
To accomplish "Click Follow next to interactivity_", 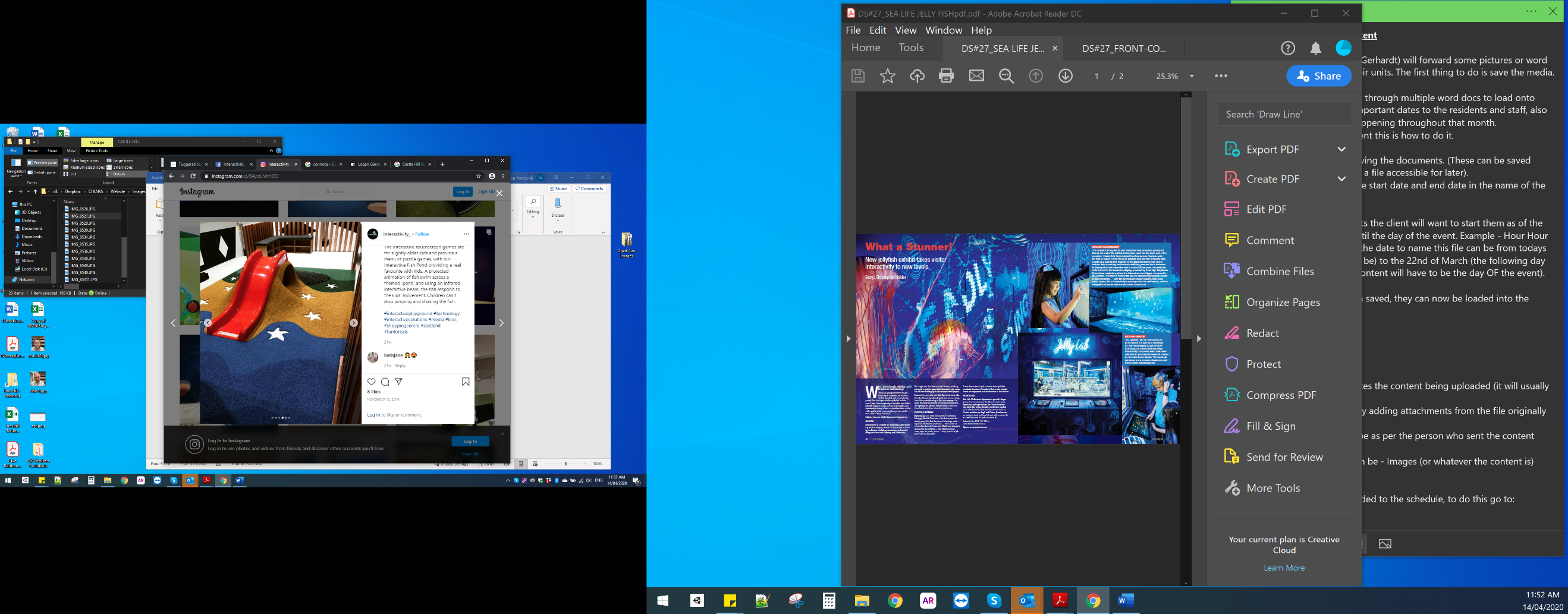I will 422,234.
